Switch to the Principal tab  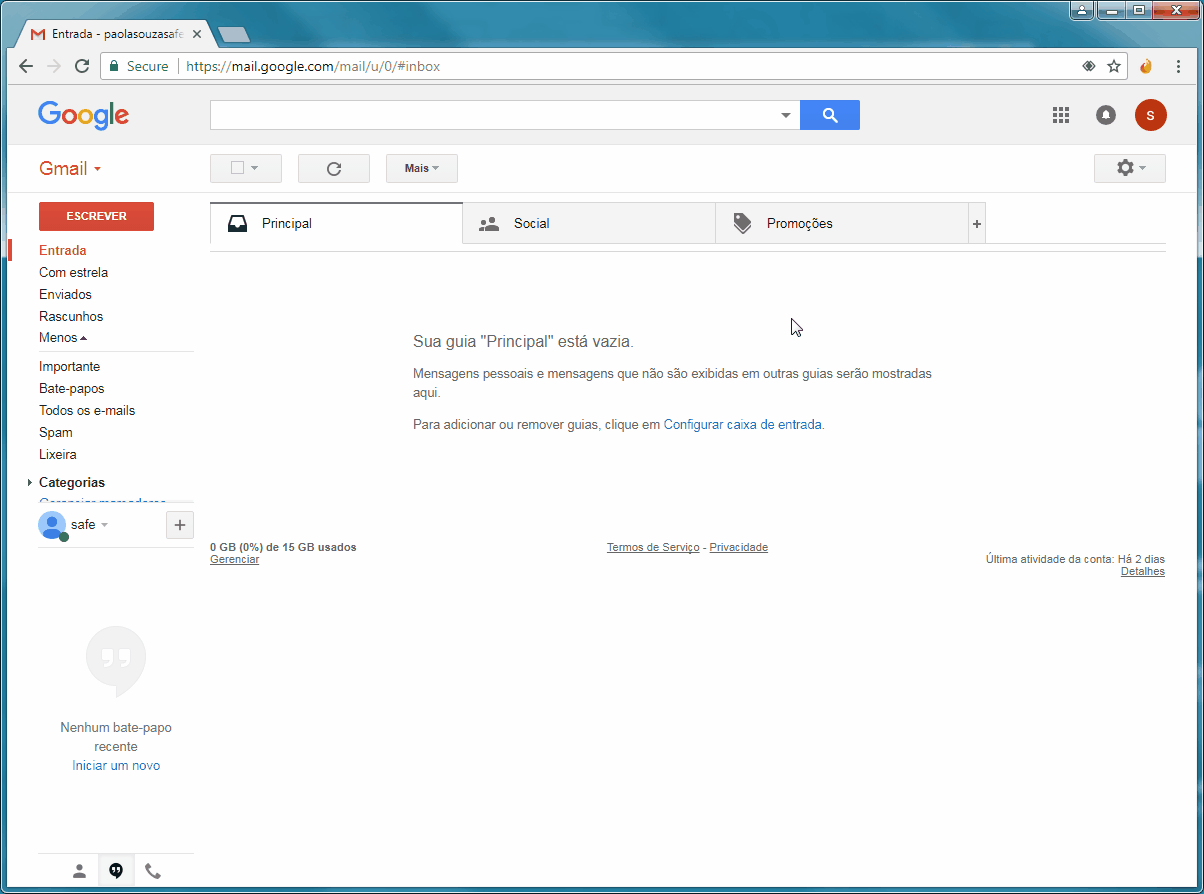337,224
